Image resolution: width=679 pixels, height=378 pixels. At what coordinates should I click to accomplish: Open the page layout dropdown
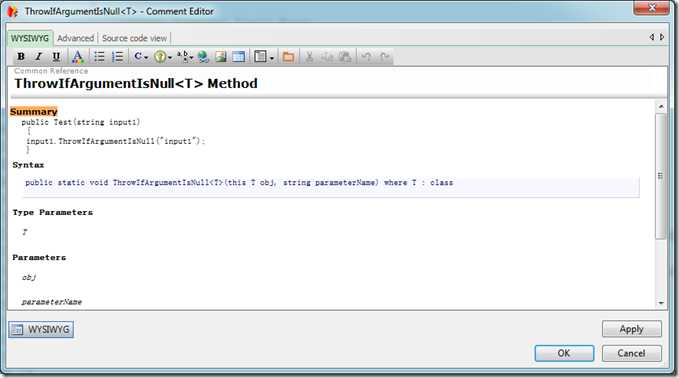tap(264, 56)
